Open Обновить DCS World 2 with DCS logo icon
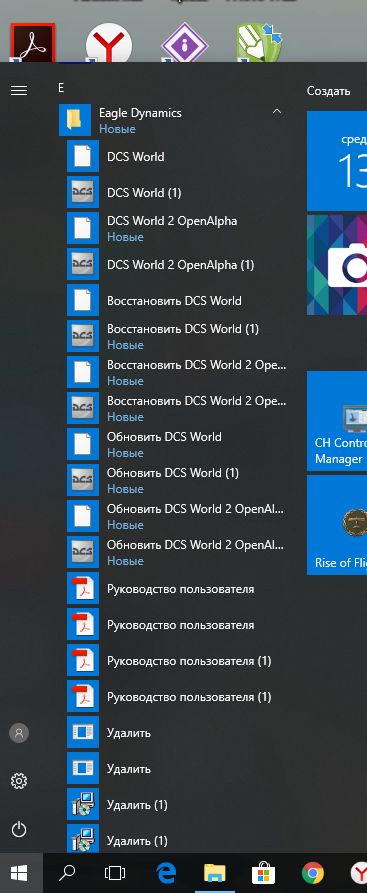This screenshot has width=367, height=893. (177, 551)
